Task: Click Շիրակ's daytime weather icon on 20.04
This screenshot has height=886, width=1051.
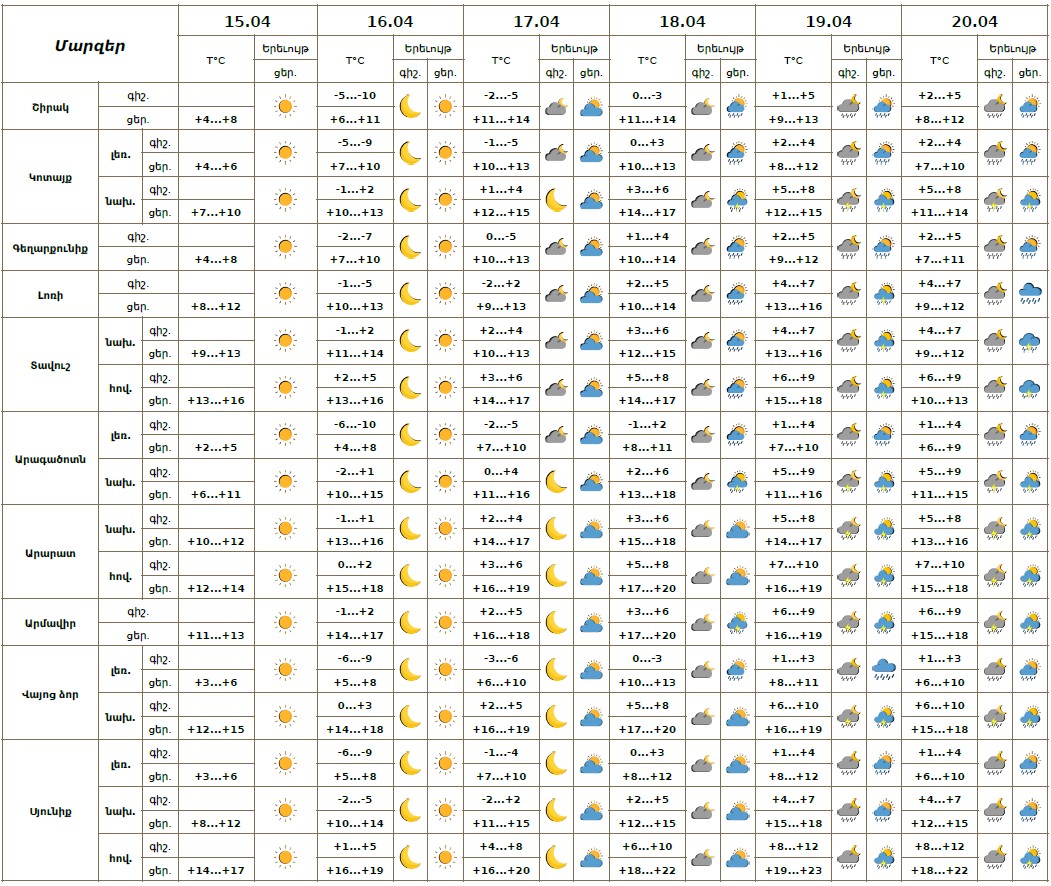Action: 1030,106
